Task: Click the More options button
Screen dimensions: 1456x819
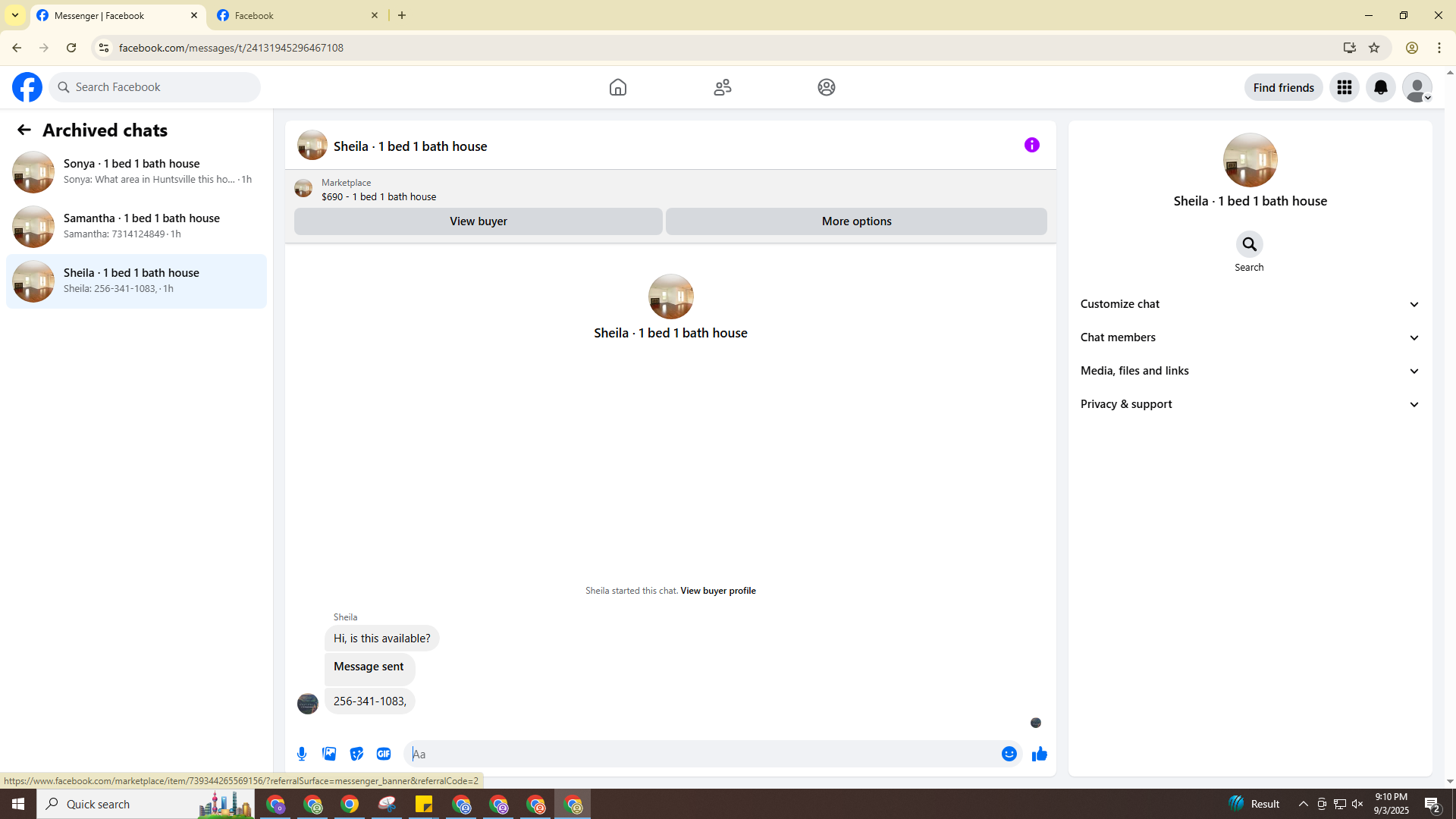Action: click(857, 221)
